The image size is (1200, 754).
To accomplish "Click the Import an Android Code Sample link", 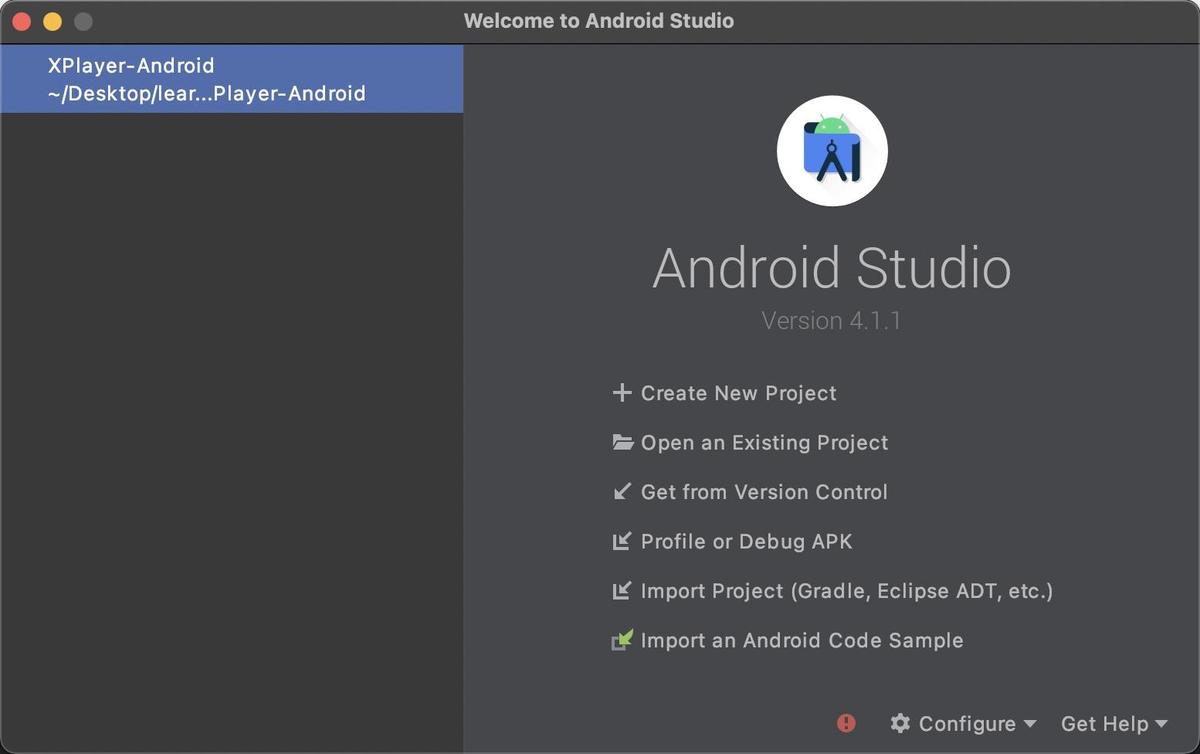I will (x=802, y=640).
